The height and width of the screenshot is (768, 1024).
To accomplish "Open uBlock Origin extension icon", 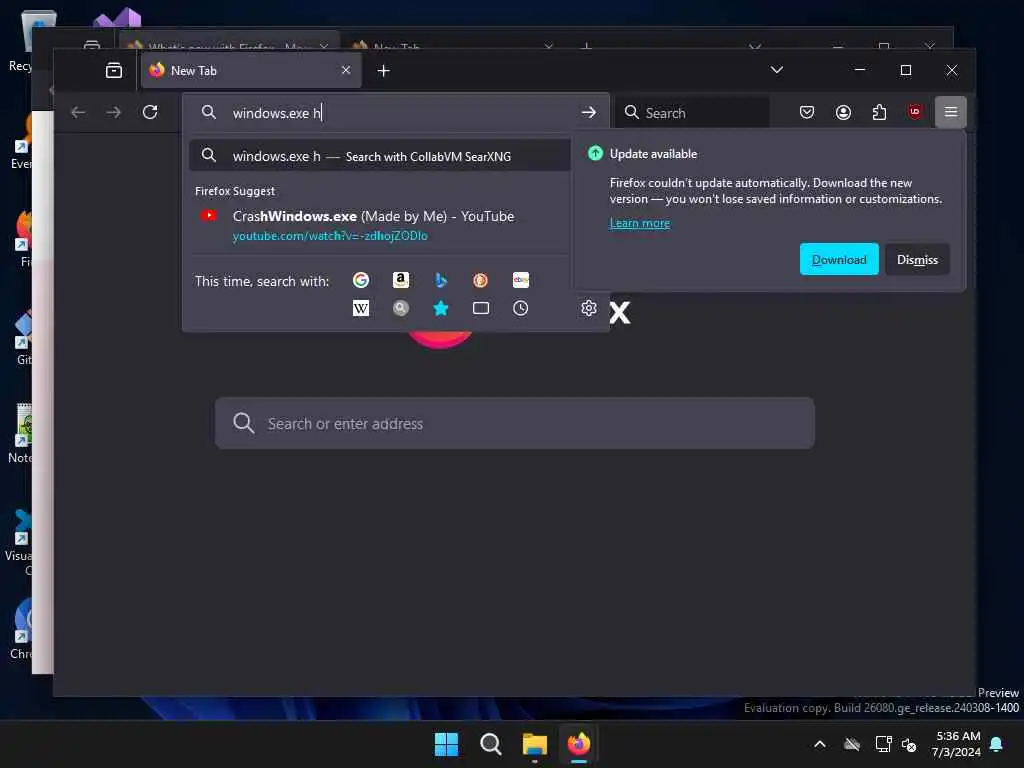I will (915, 112).
